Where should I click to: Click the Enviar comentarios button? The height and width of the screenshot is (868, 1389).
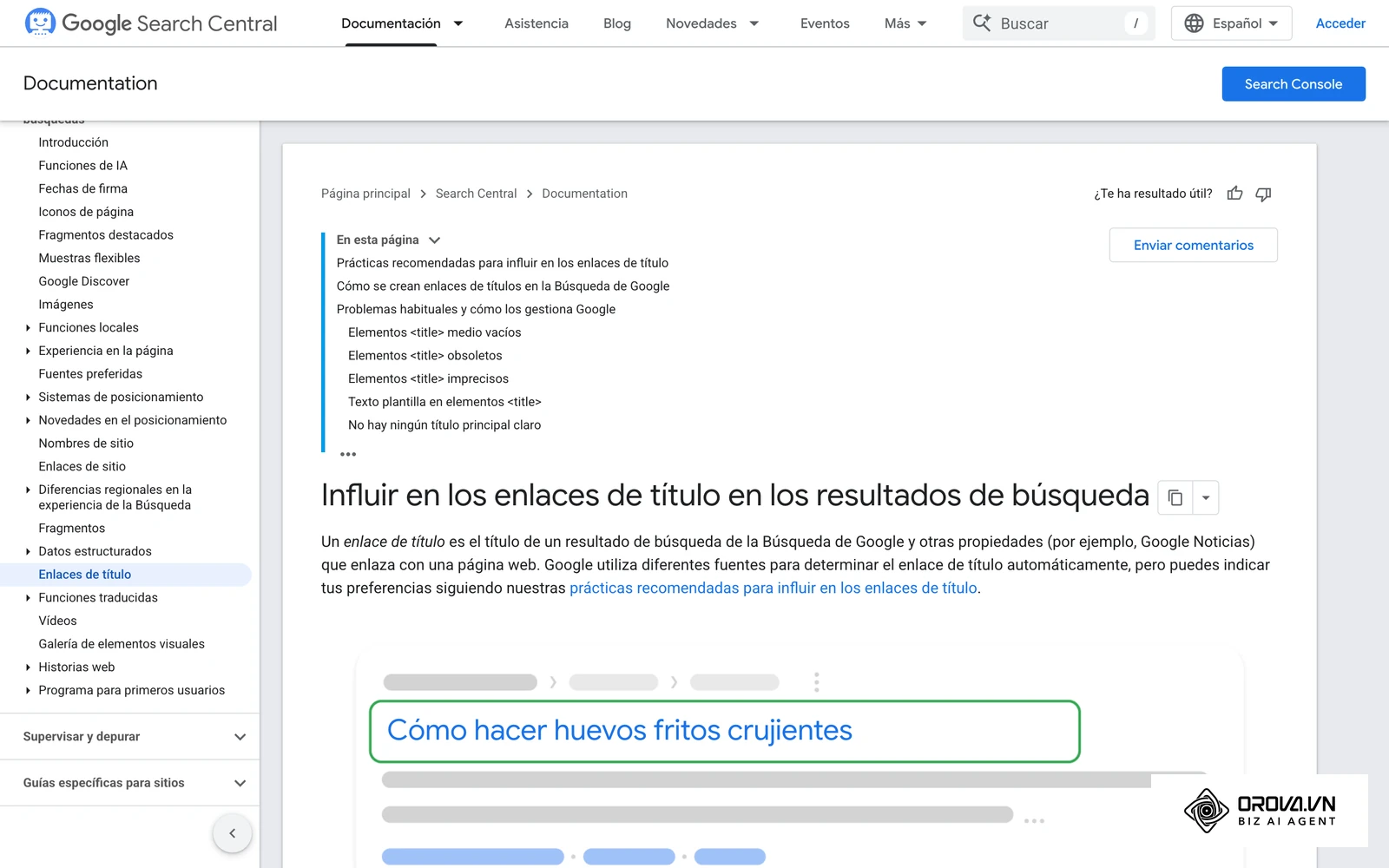pyautogui.click(x=1194, y=246)
